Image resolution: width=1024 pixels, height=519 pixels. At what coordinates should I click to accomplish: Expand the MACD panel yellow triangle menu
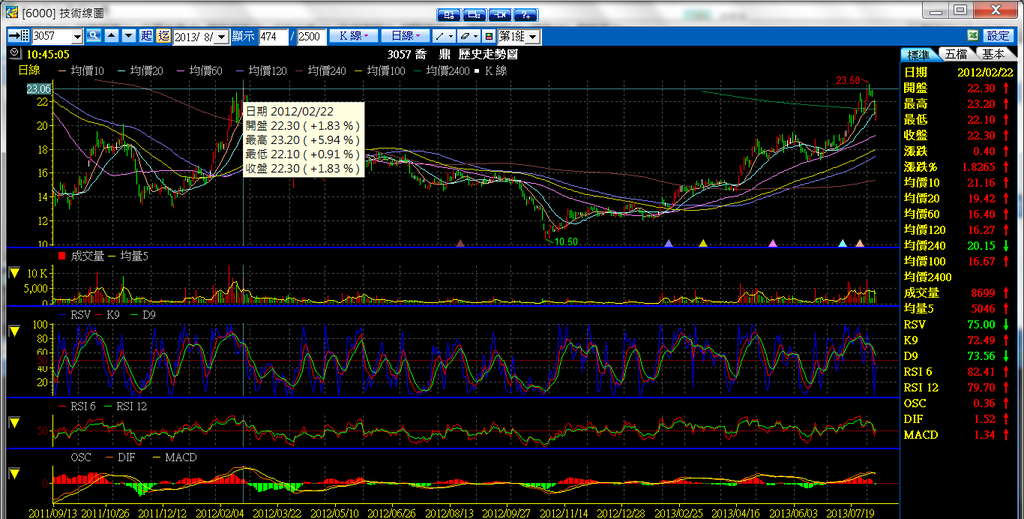14,474
